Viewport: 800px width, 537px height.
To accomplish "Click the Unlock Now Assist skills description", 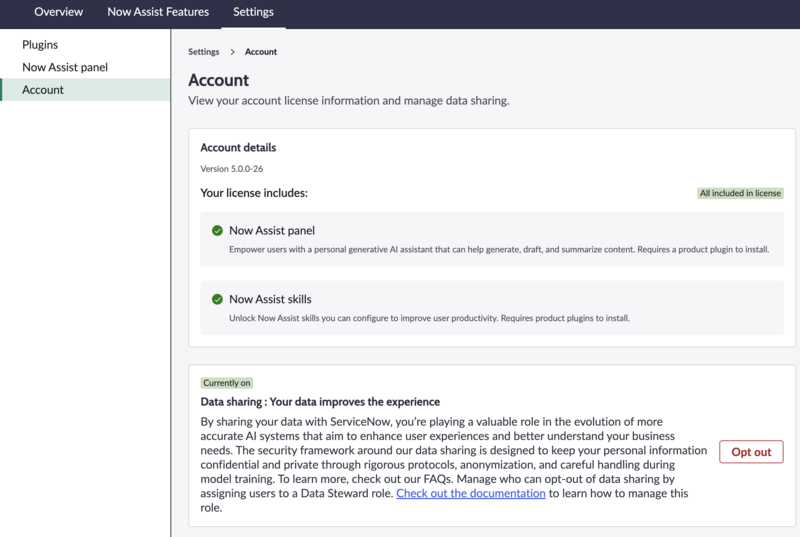I will [x=429, y=318].
